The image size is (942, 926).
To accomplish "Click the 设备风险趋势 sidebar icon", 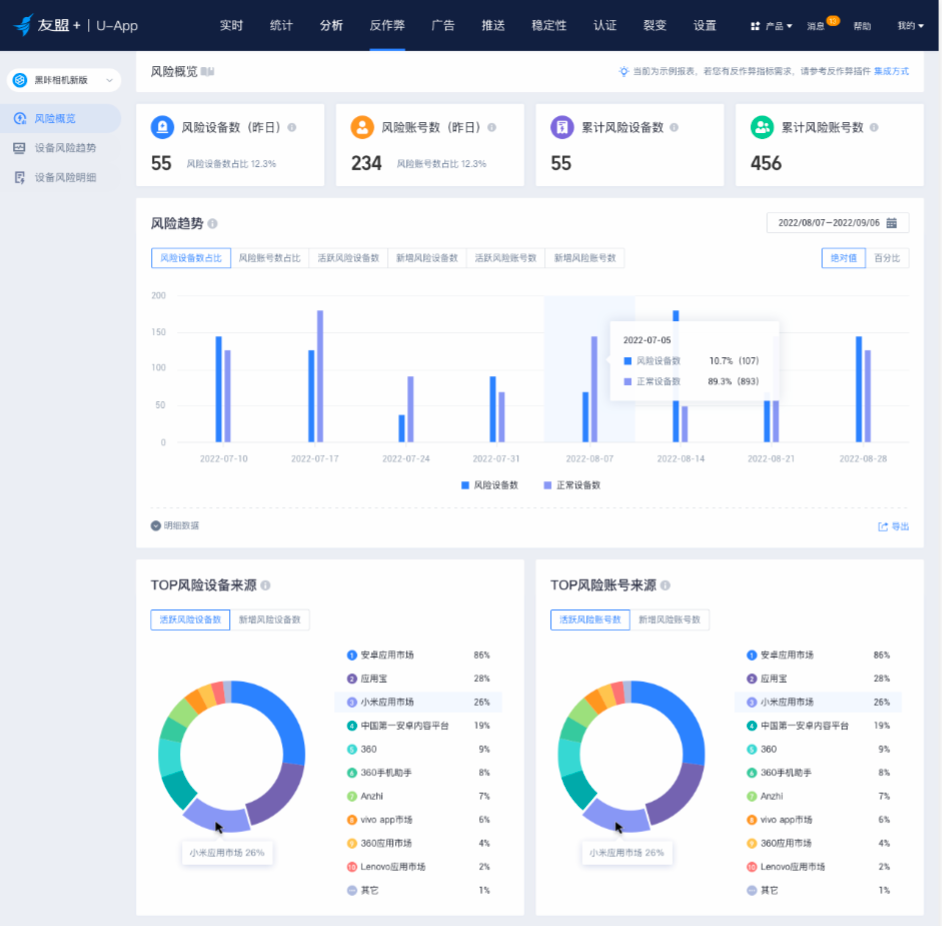I will pyautogui.click(x=19, y=148).
